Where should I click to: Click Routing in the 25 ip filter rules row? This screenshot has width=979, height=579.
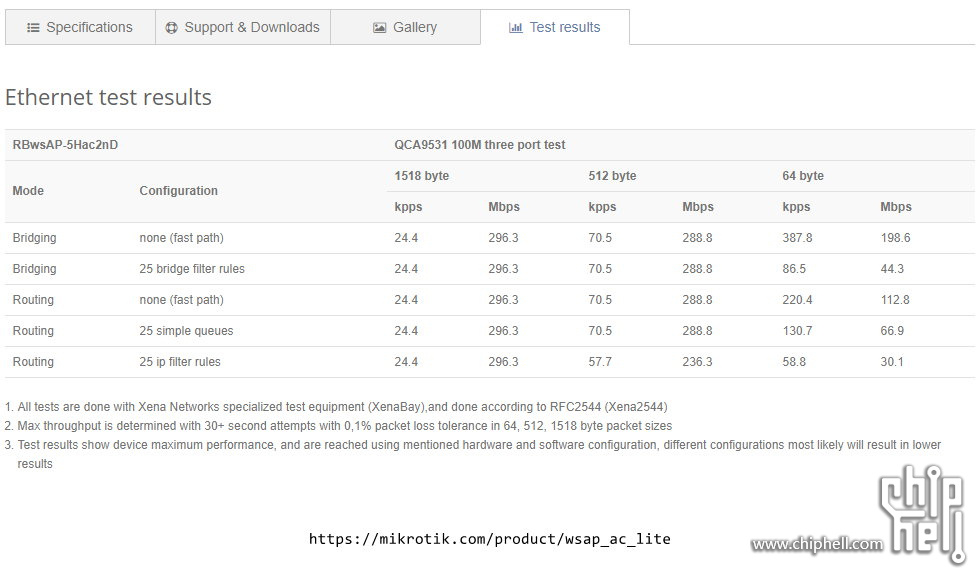tap(33, 362)
